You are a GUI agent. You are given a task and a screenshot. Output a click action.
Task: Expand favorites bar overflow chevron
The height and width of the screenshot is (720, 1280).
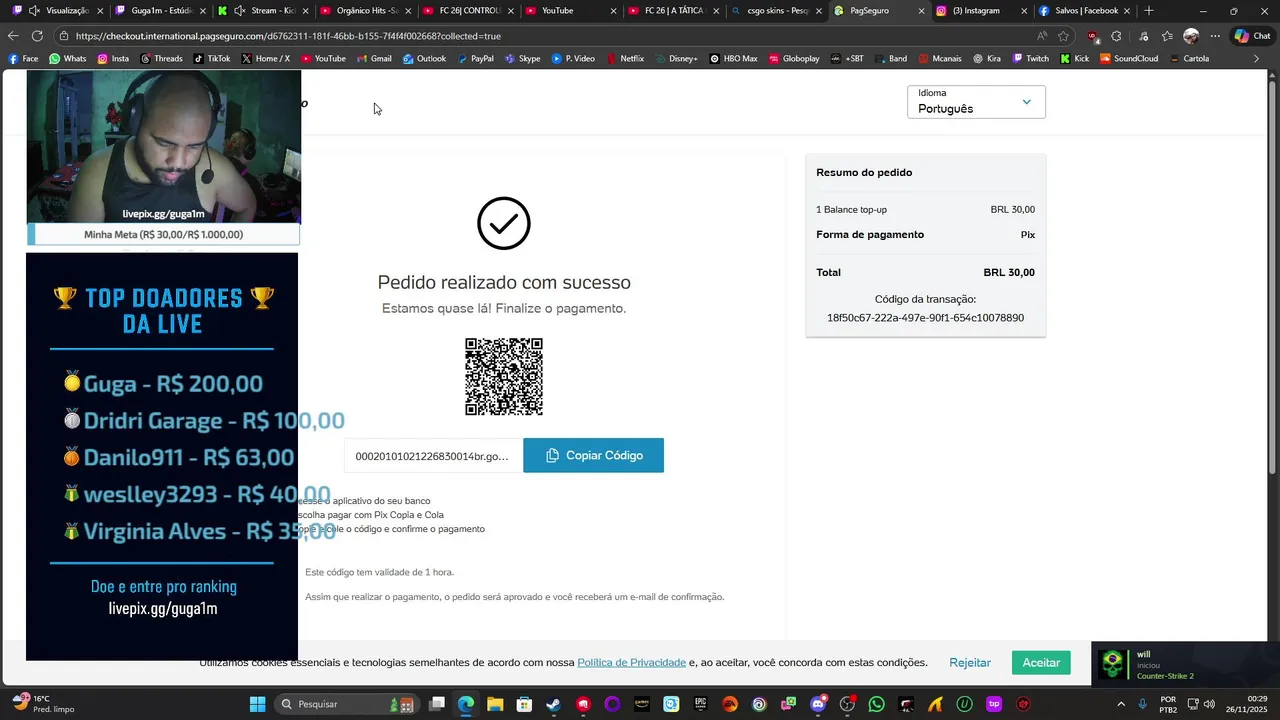coord(1257,59)
